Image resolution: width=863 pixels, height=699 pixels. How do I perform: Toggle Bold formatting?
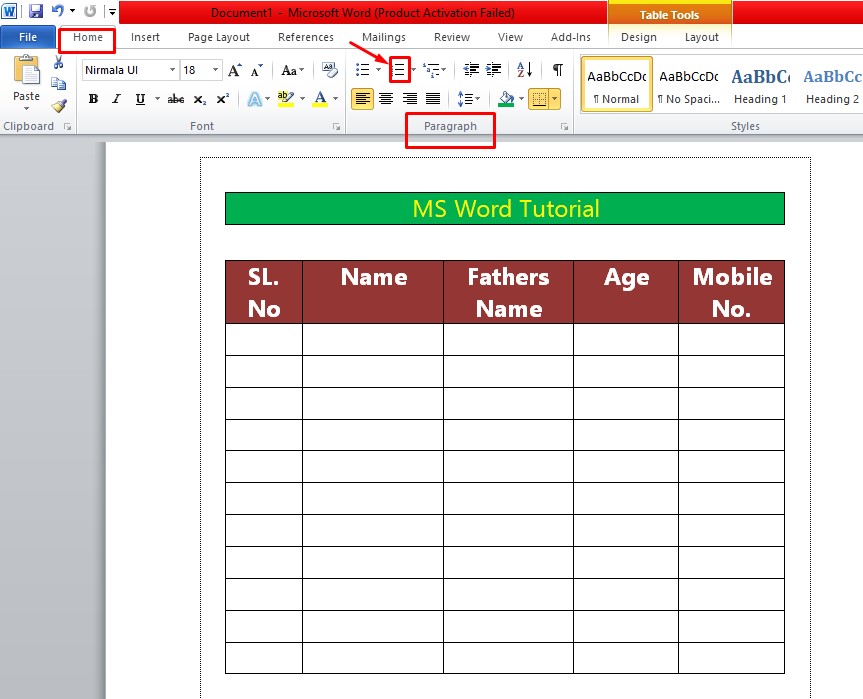[94, 99]
